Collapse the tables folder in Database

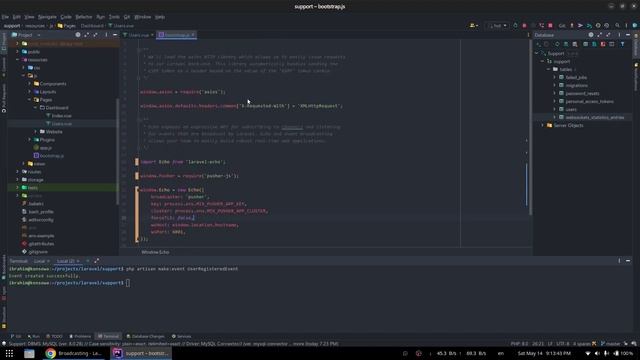point(549,69)
